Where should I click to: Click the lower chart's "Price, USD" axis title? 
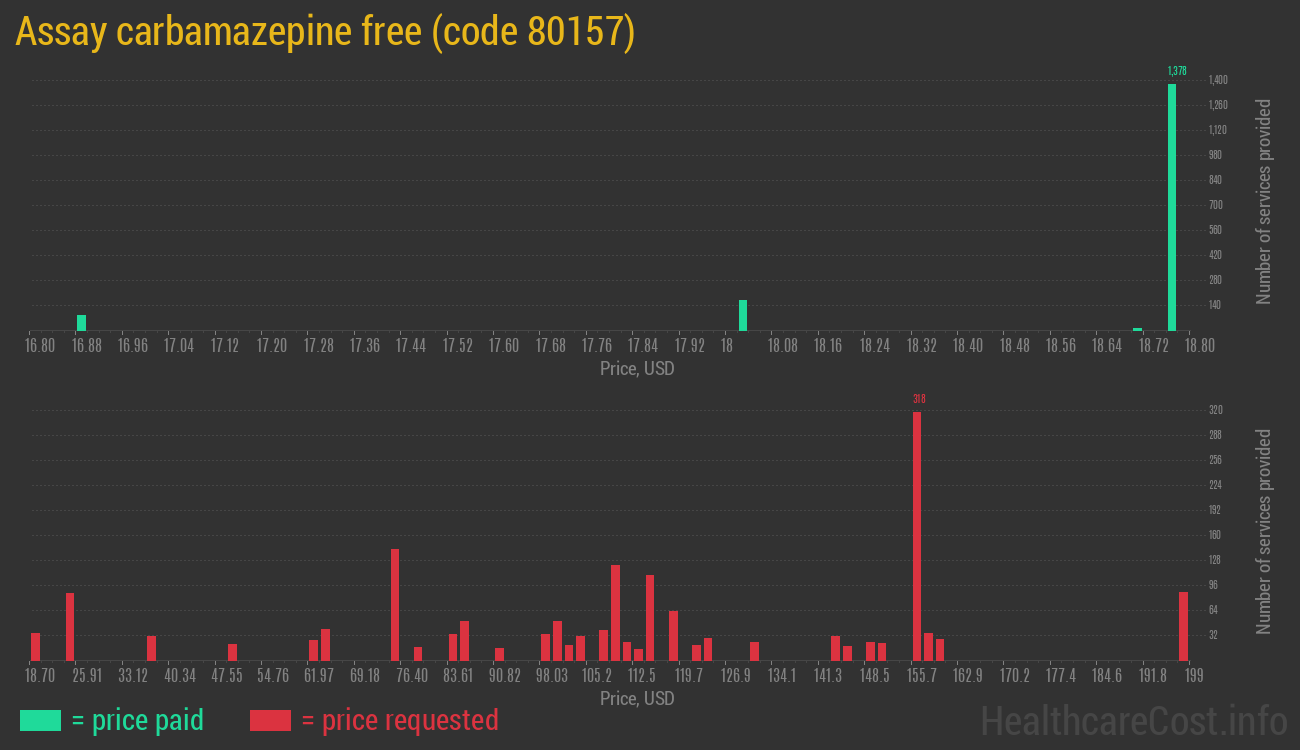637,698
